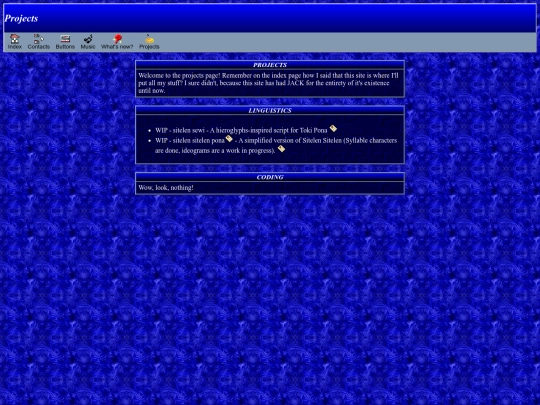Click the Projects page title in the header
Image resolution: width=540 pixels, height=405 pixels.
[21, 18]
